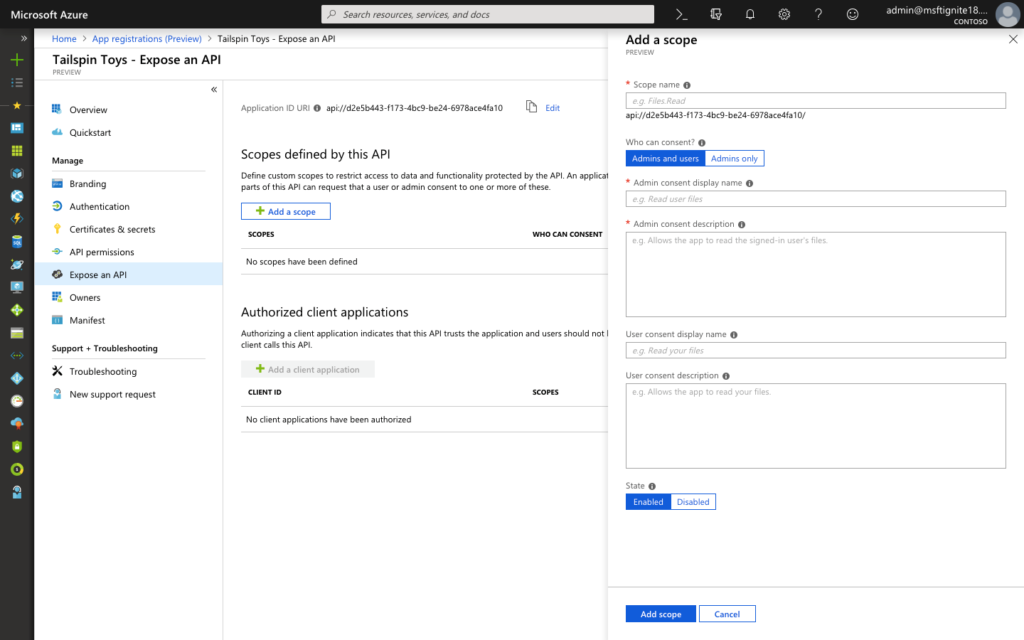Open the API permissions menu item
The image size is (1024, 640).
point(101,252)
